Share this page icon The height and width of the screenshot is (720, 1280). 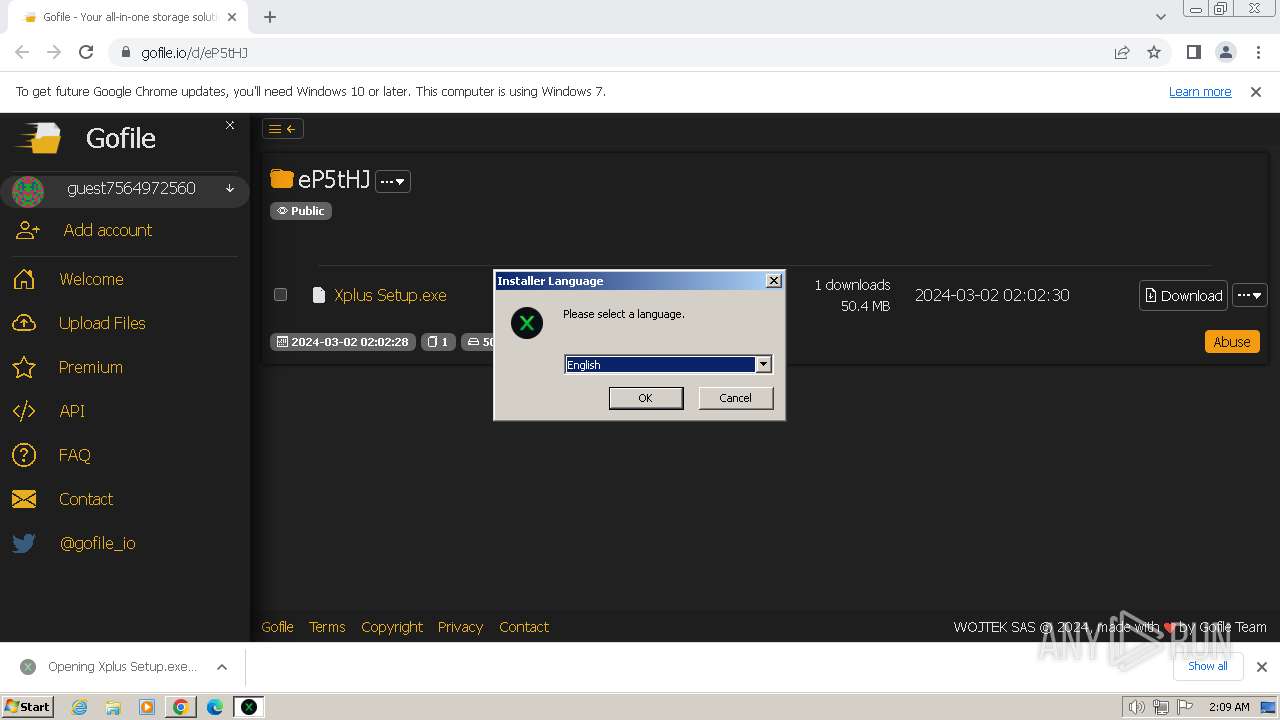tap(1122, 52)
